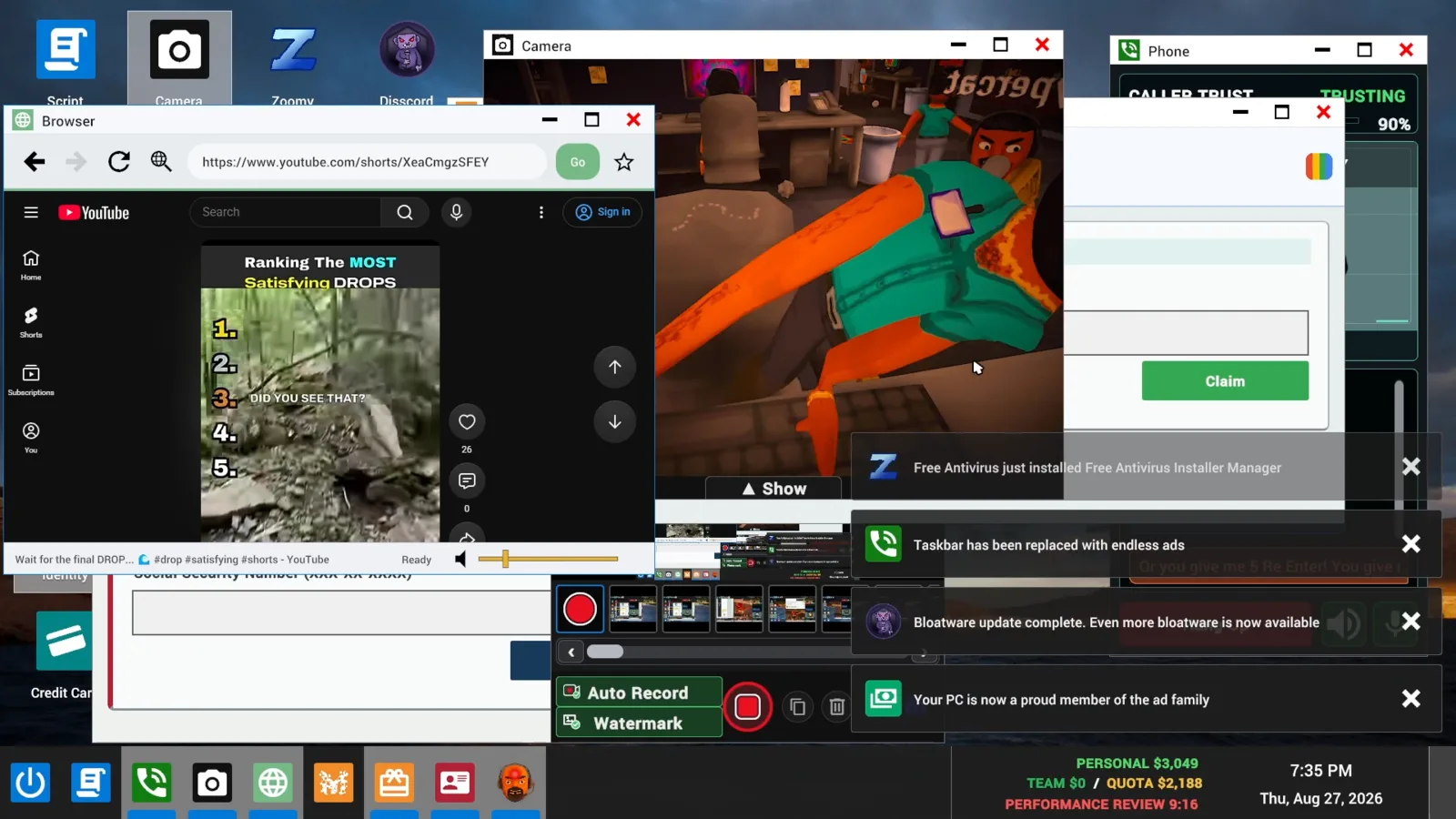Reload the page in the Browser
1456x819 pixels.
tap(119, 162)
